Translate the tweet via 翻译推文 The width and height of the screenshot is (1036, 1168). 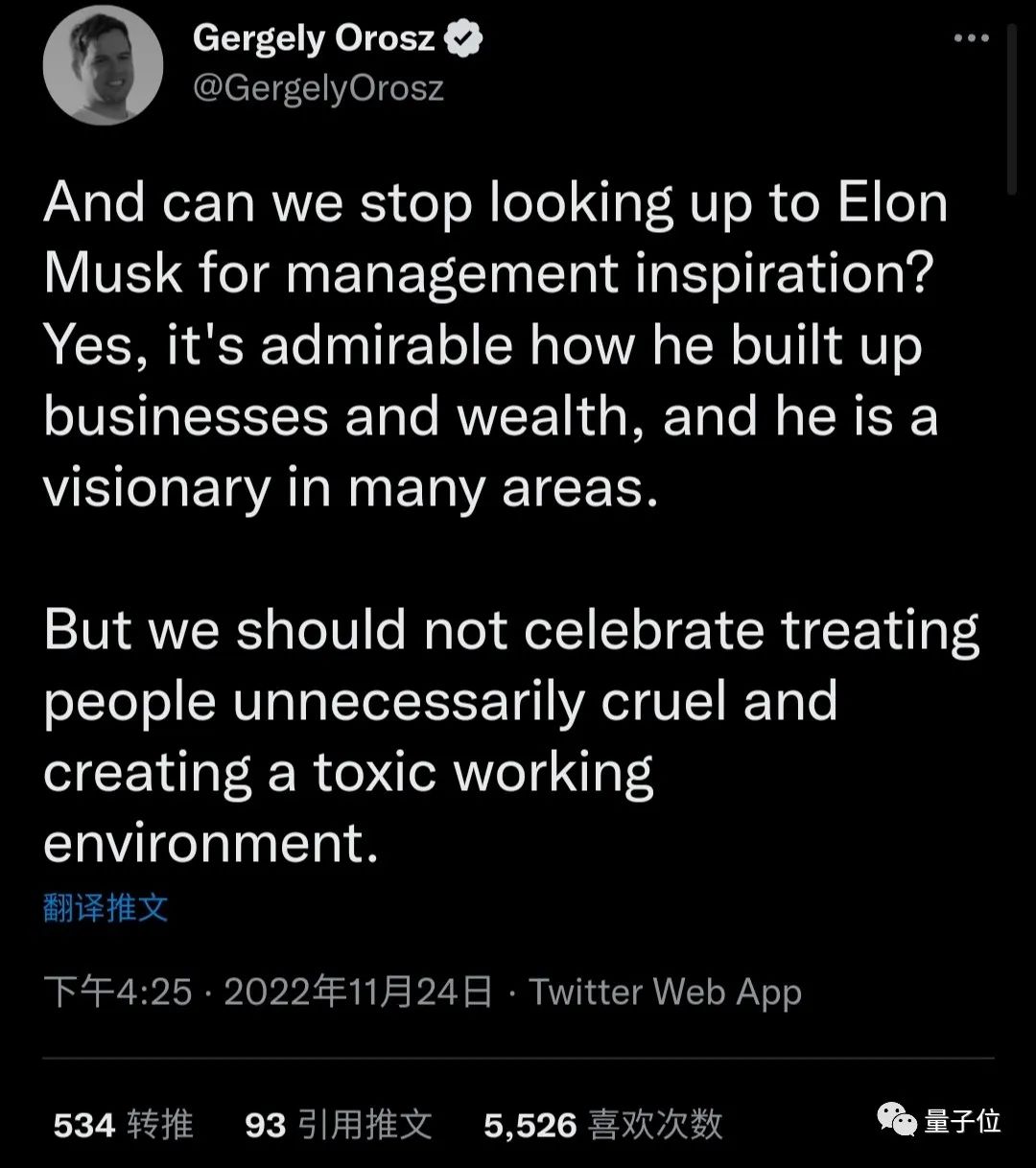point(106,907)
